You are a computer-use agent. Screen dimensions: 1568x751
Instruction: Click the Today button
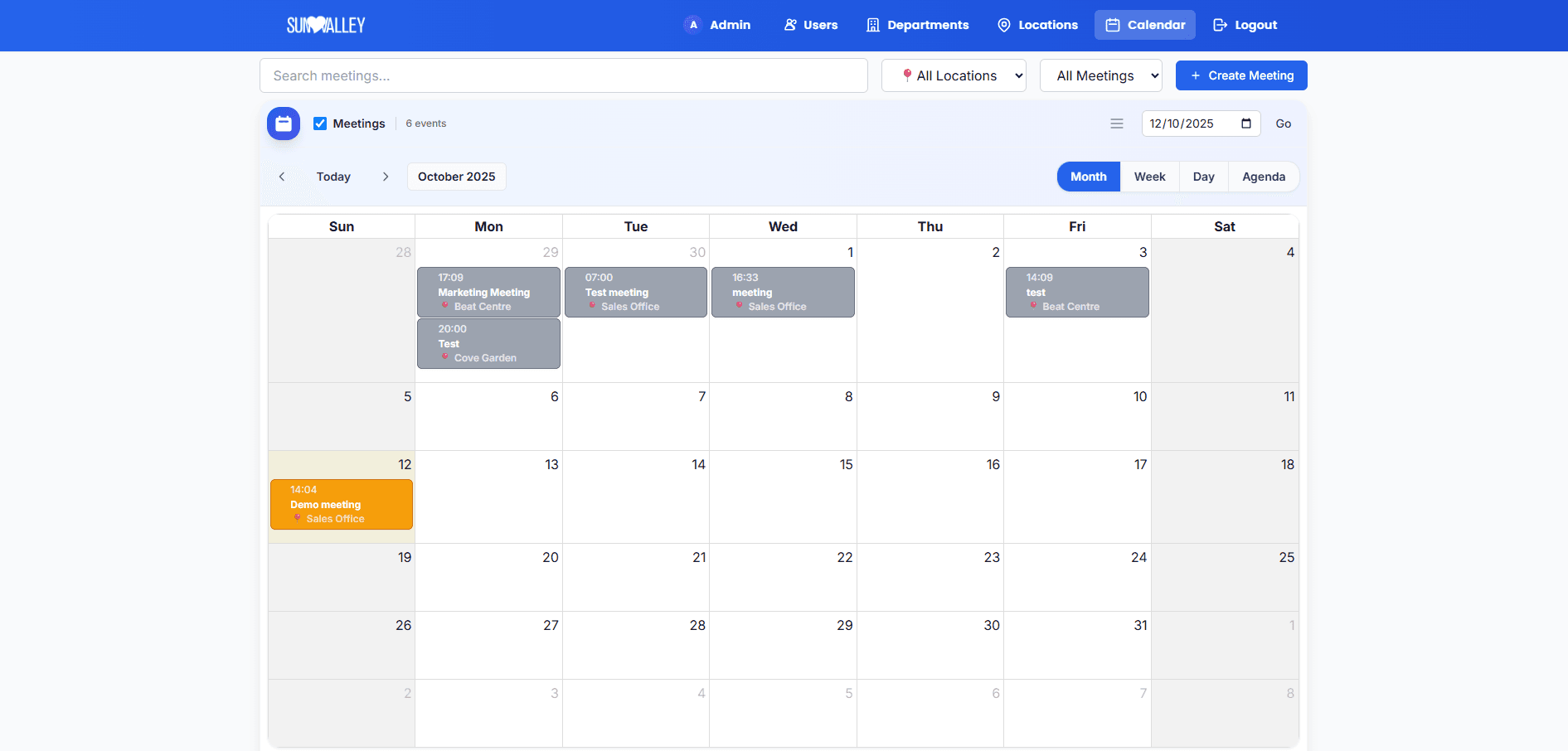tap(333, 177)
